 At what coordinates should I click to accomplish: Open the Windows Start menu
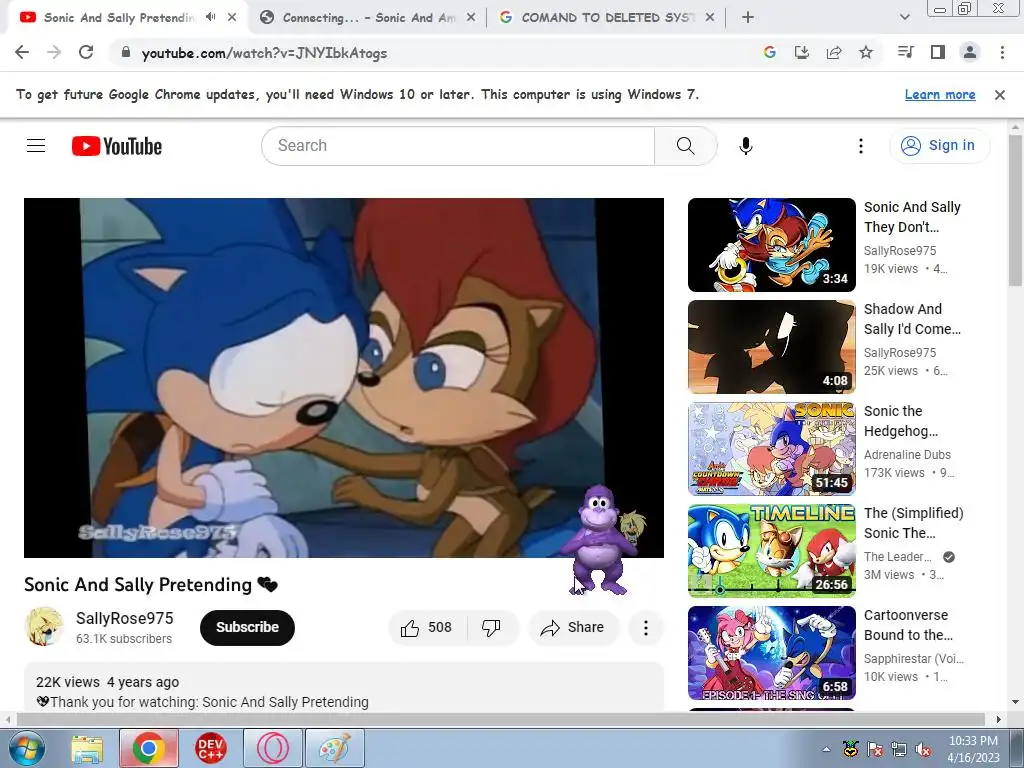[26, 748]
